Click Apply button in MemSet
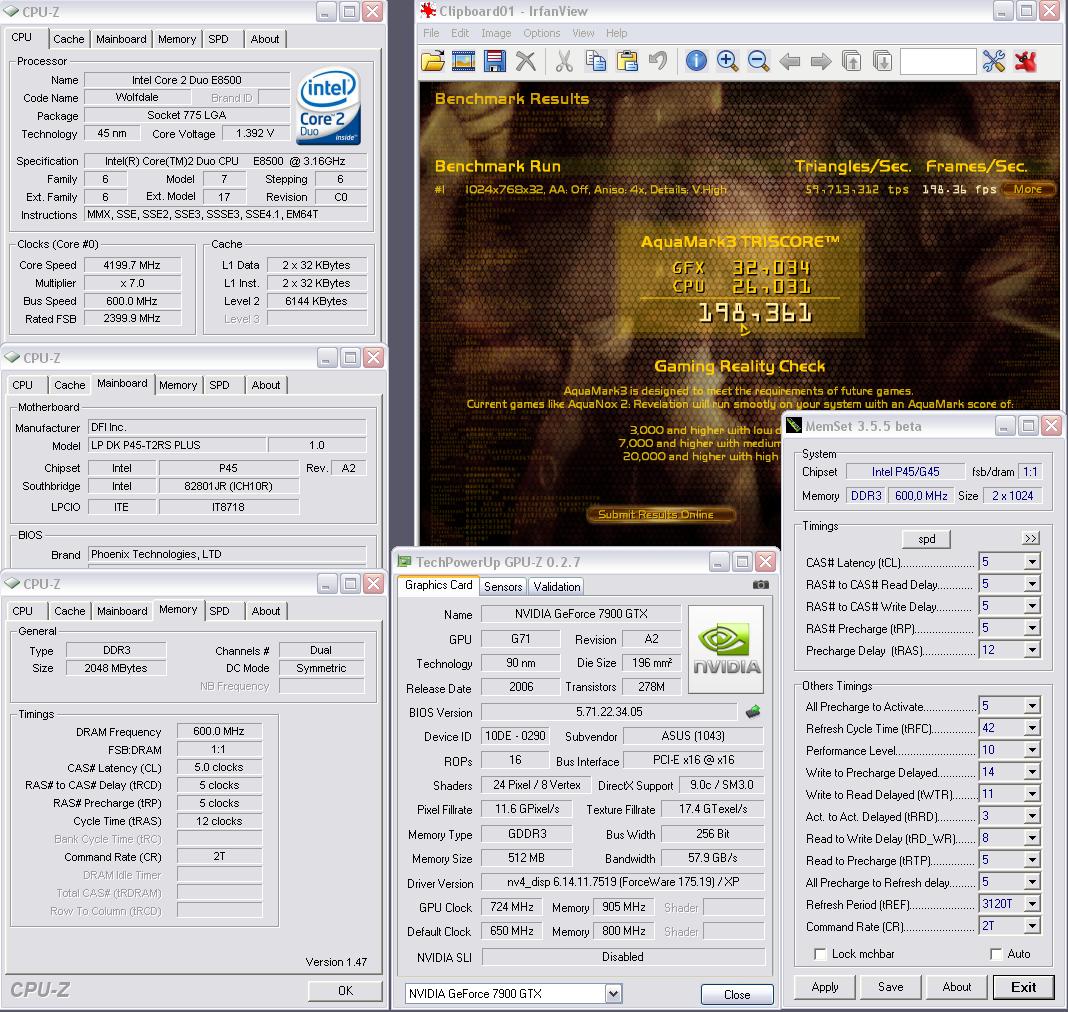Screen dimensions: 1068x1012 coord(825,987)
